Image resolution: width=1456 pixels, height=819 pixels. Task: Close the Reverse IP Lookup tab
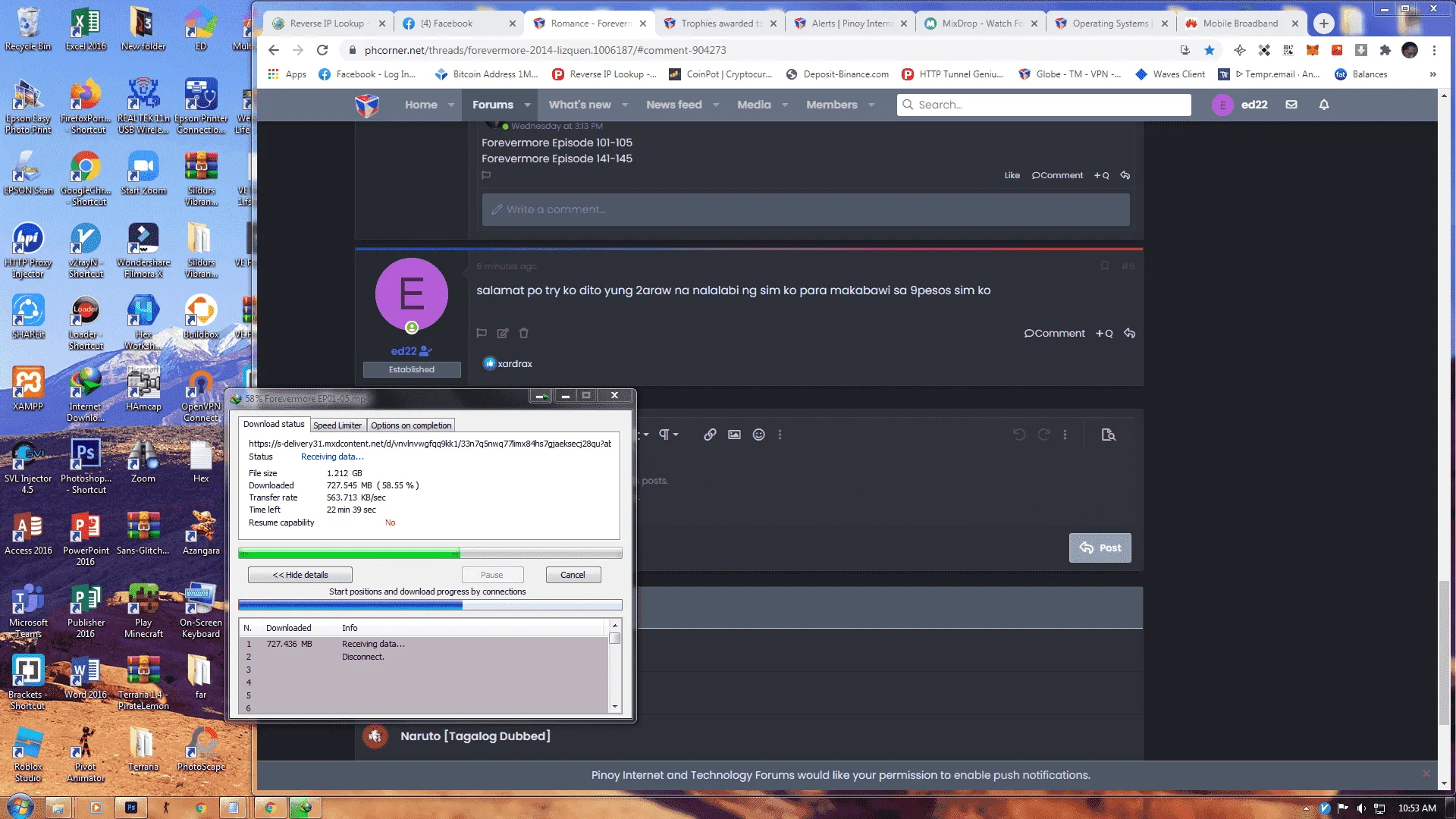tap(382, 24)
